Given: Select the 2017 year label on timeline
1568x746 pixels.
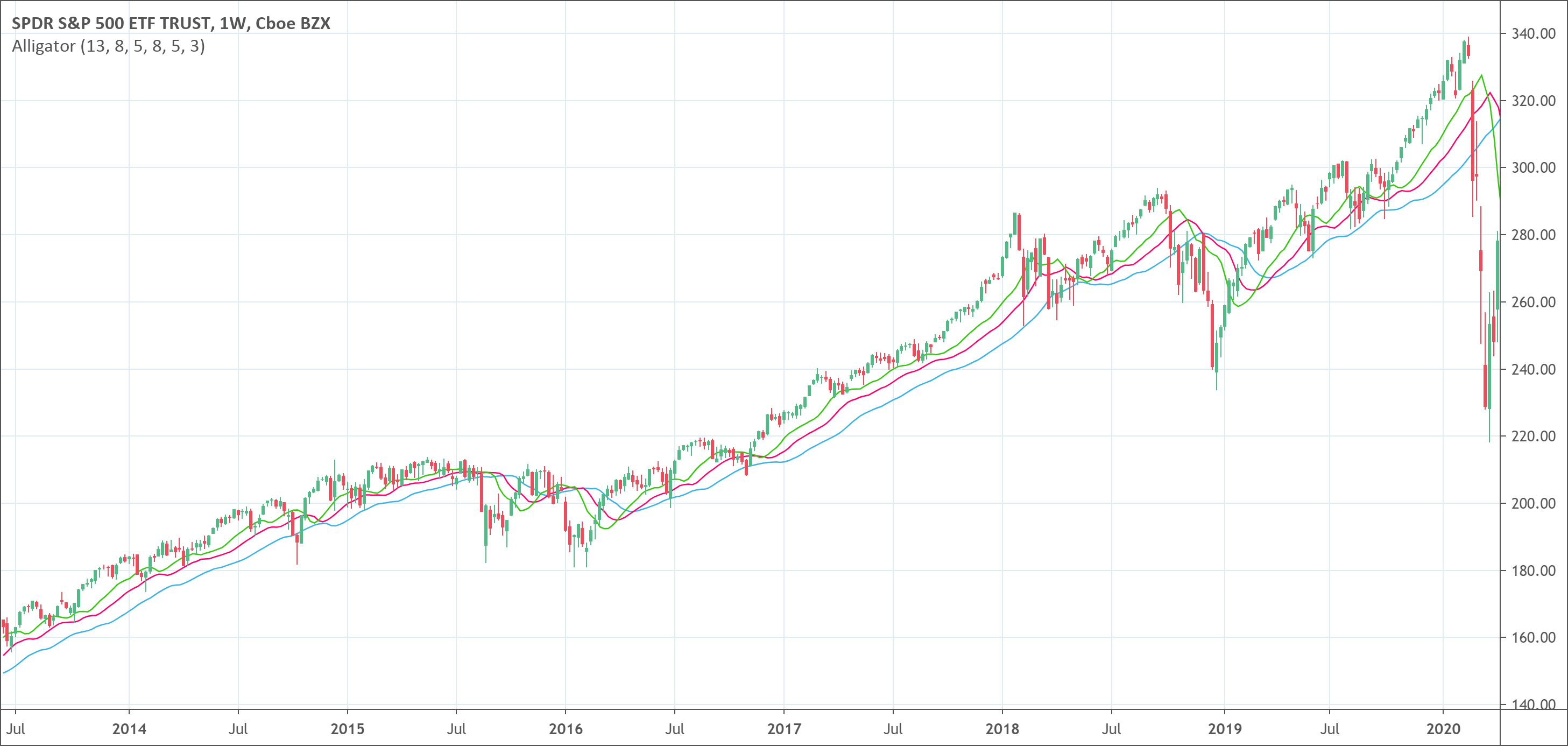Looking at the screenshot, I should (784, 729).
